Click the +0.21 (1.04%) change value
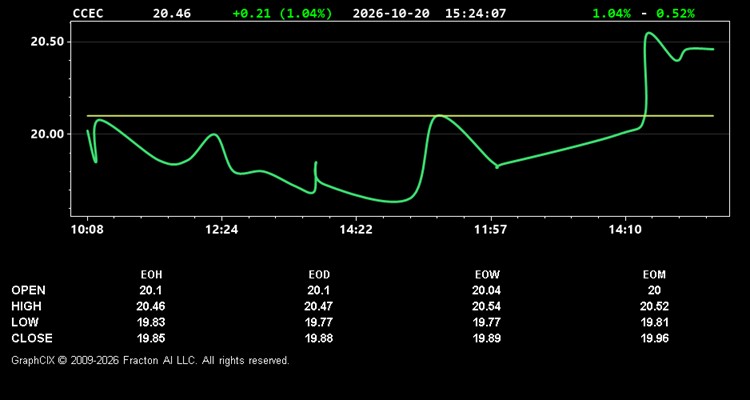This screenshot has height=400, width=750. coord(282,13)
